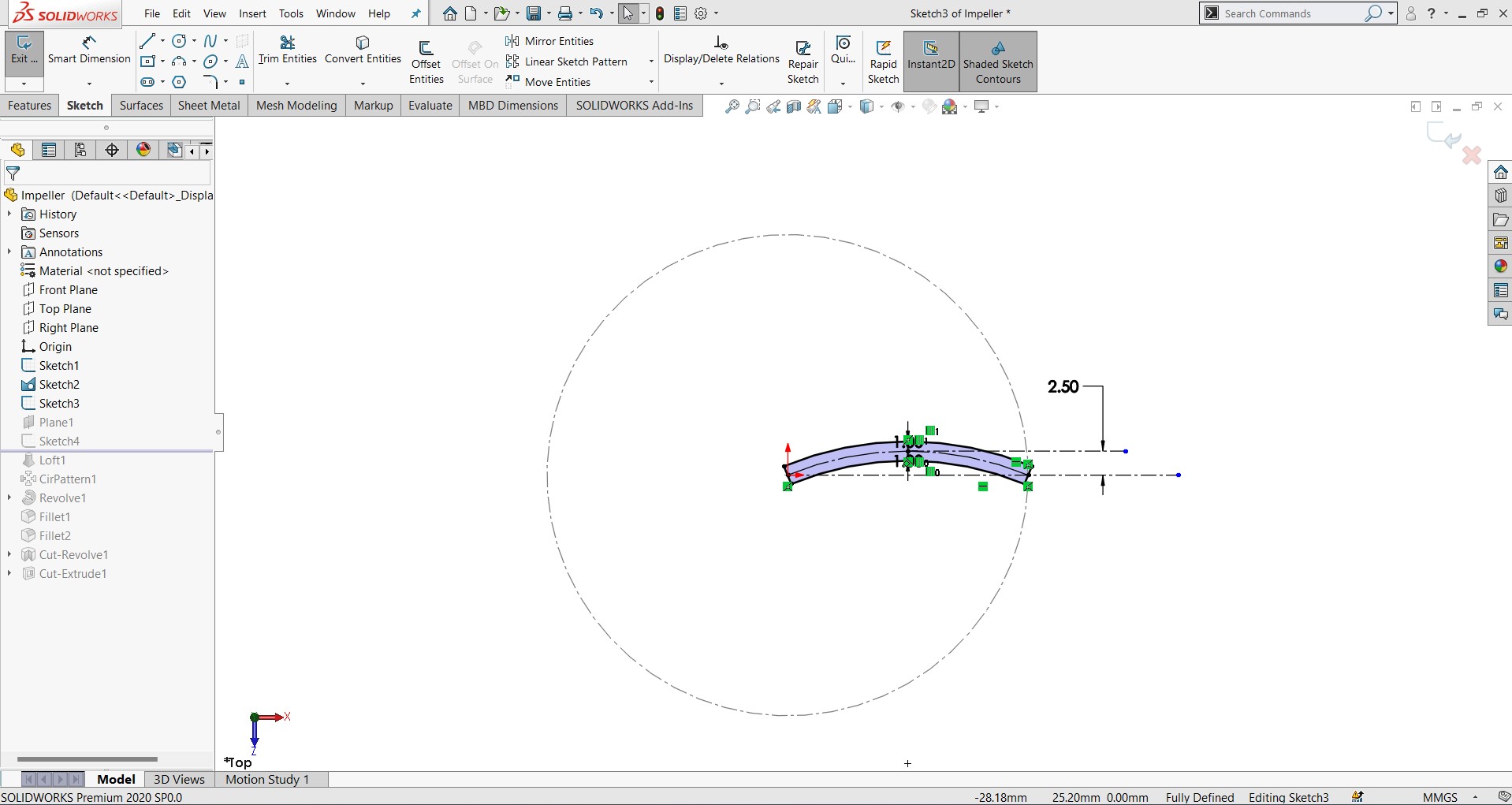Screen dimensions: 1512x805
Task: Switch to the Evaluate tab
Action: click(430, 106)
